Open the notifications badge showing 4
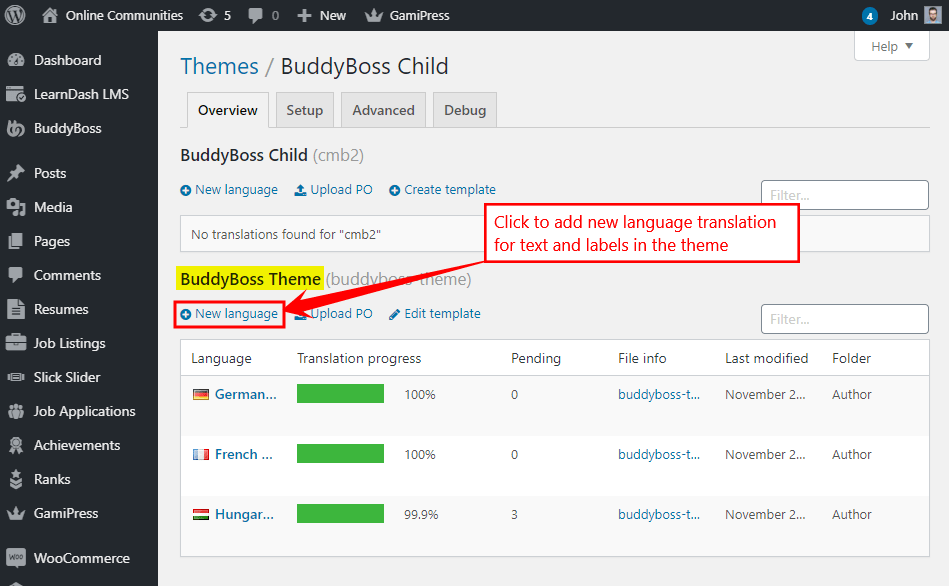Screen dimensions: 949x586 [870, 16]
